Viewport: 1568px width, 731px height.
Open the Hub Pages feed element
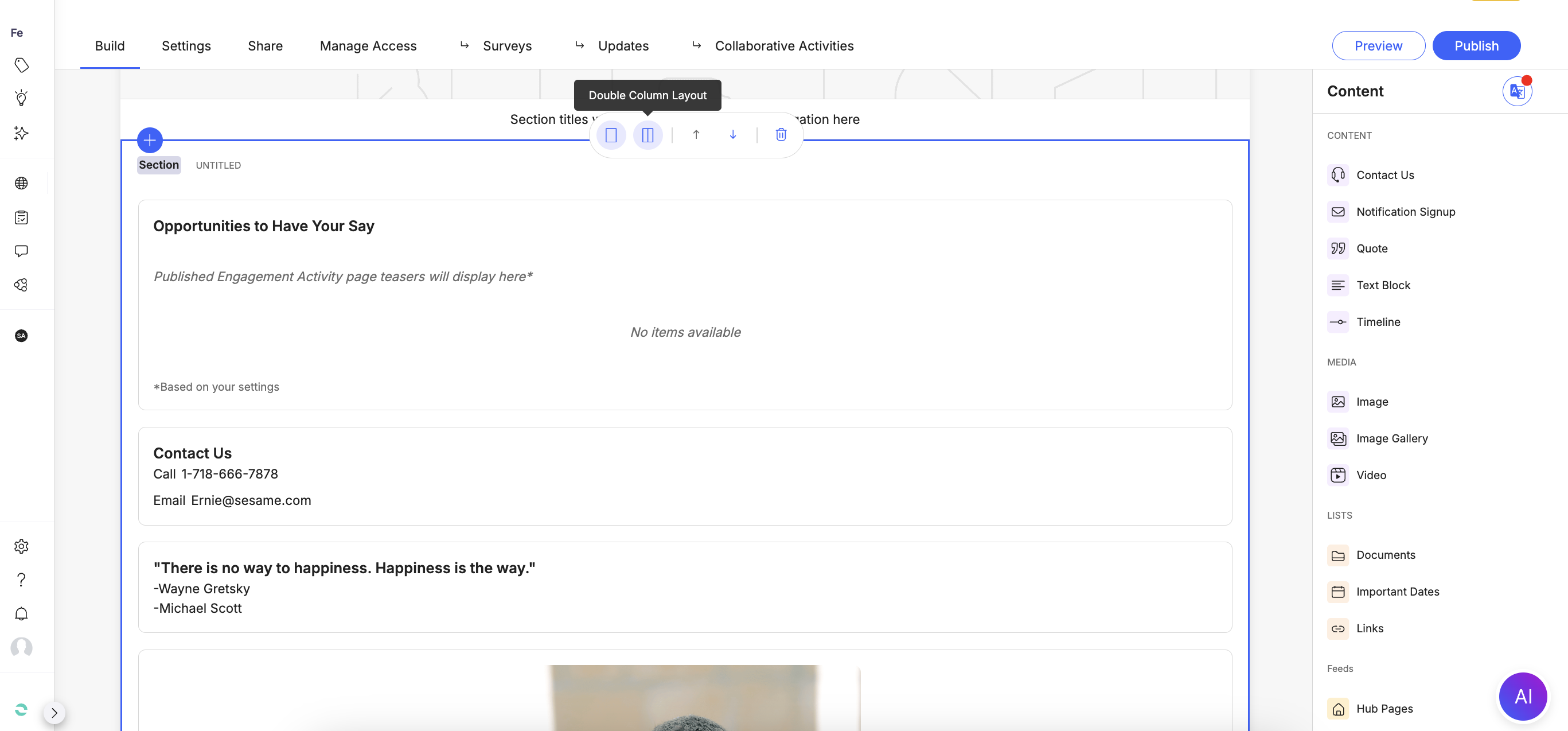(1385, 708)
